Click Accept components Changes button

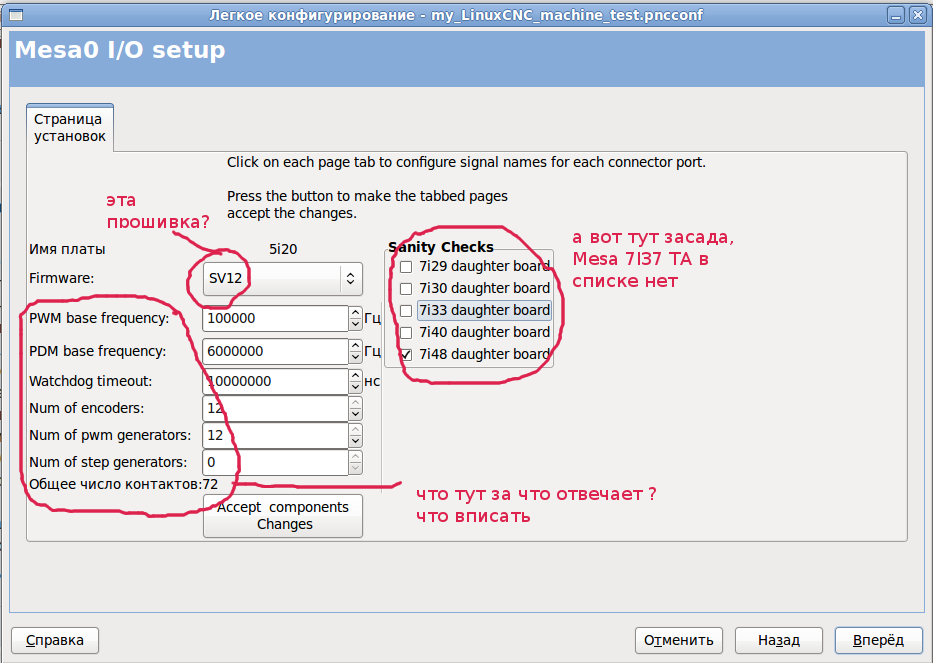[283, 516]
